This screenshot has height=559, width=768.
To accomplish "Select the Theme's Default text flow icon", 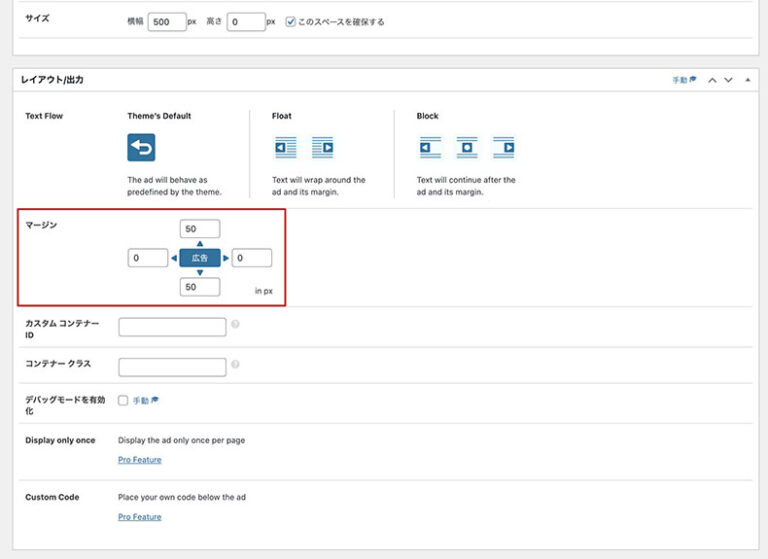I will tap(141, 148).
